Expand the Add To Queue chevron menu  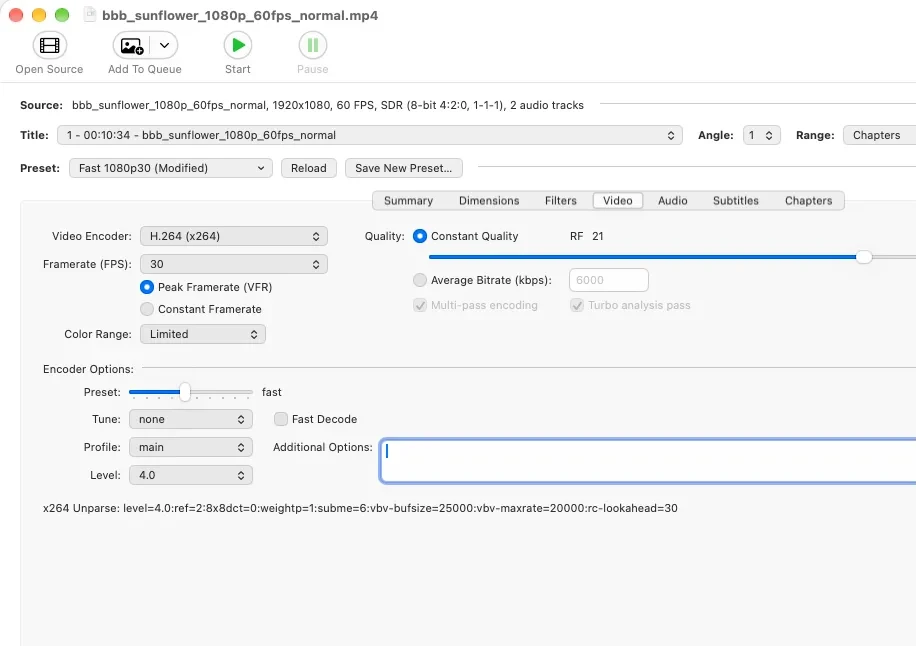164,45
